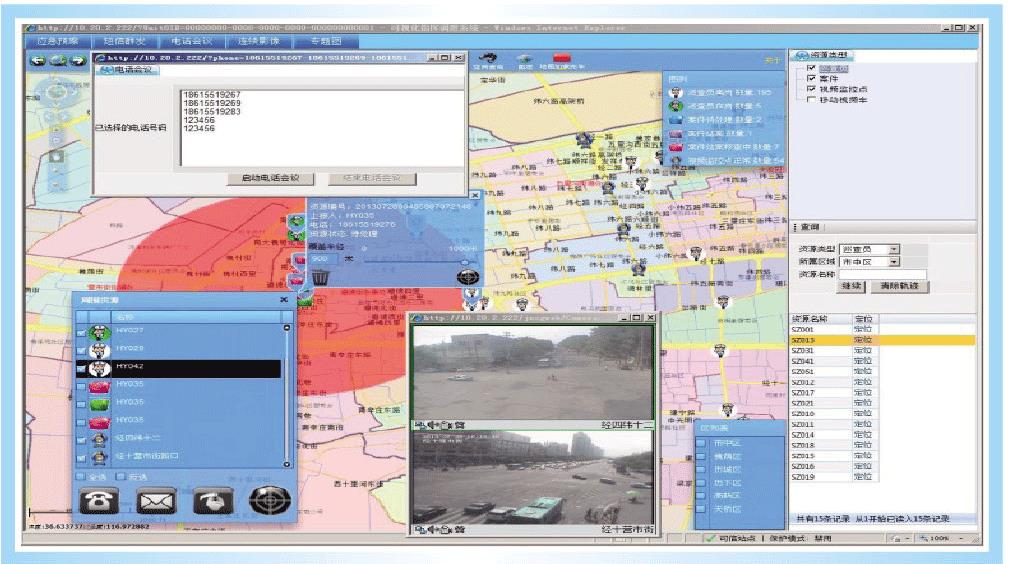Image resolution: width=1009 pixels, height=564 pixels.
Task: Click 结束电话会议 button
Action: click(x=371, y=178)
